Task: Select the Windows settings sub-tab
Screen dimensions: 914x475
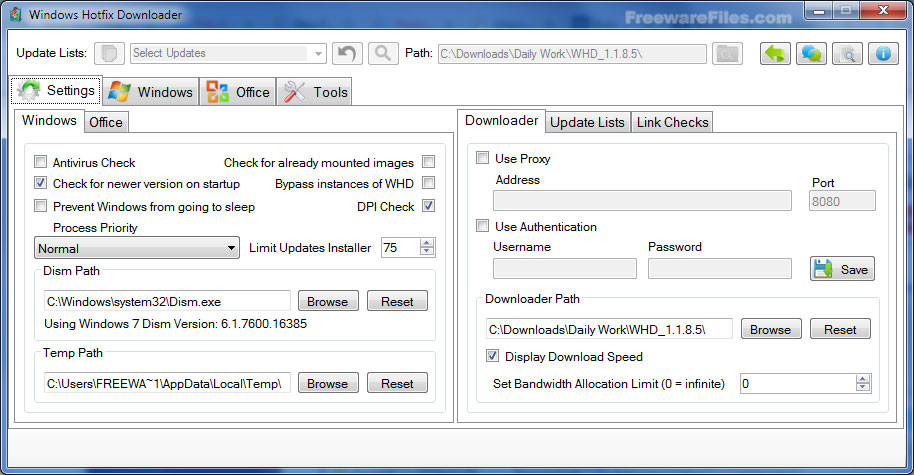Action: coord(49,121)
